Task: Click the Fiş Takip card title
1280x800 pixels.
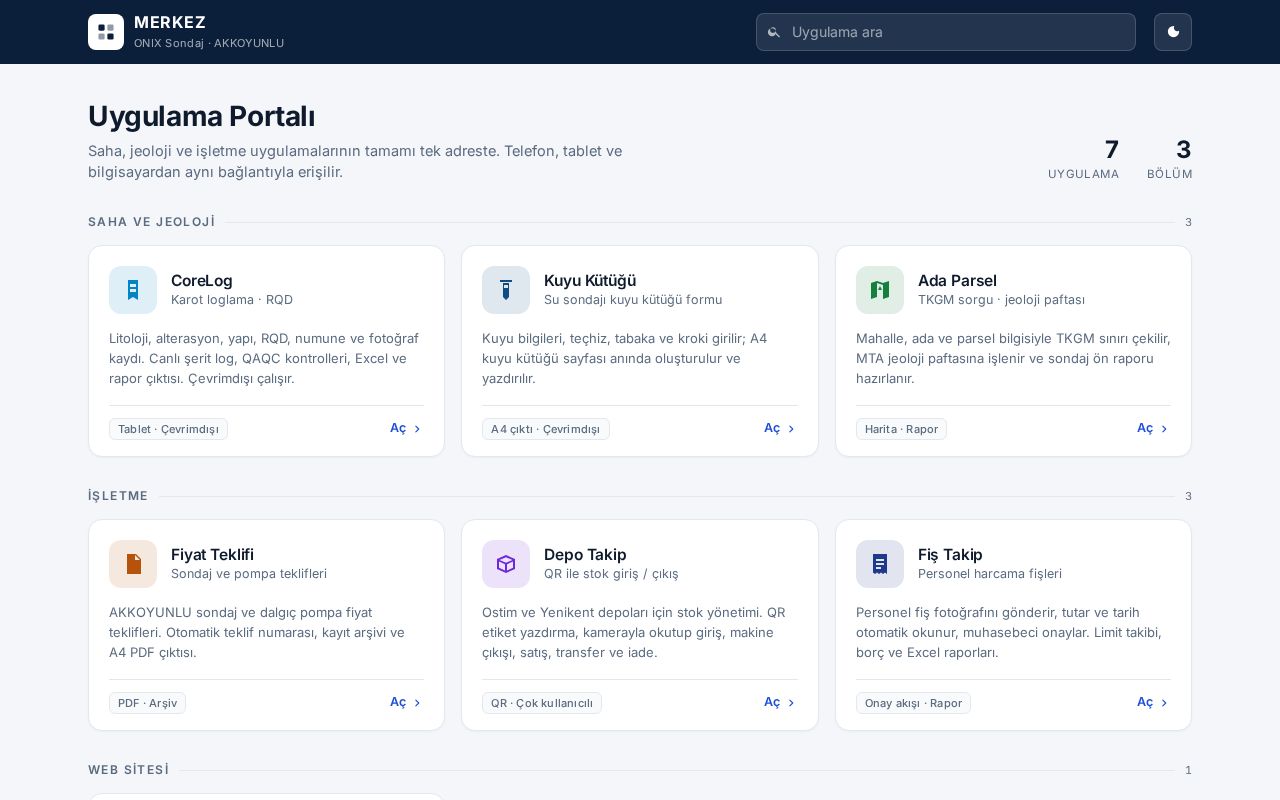Action: (950, 554)
